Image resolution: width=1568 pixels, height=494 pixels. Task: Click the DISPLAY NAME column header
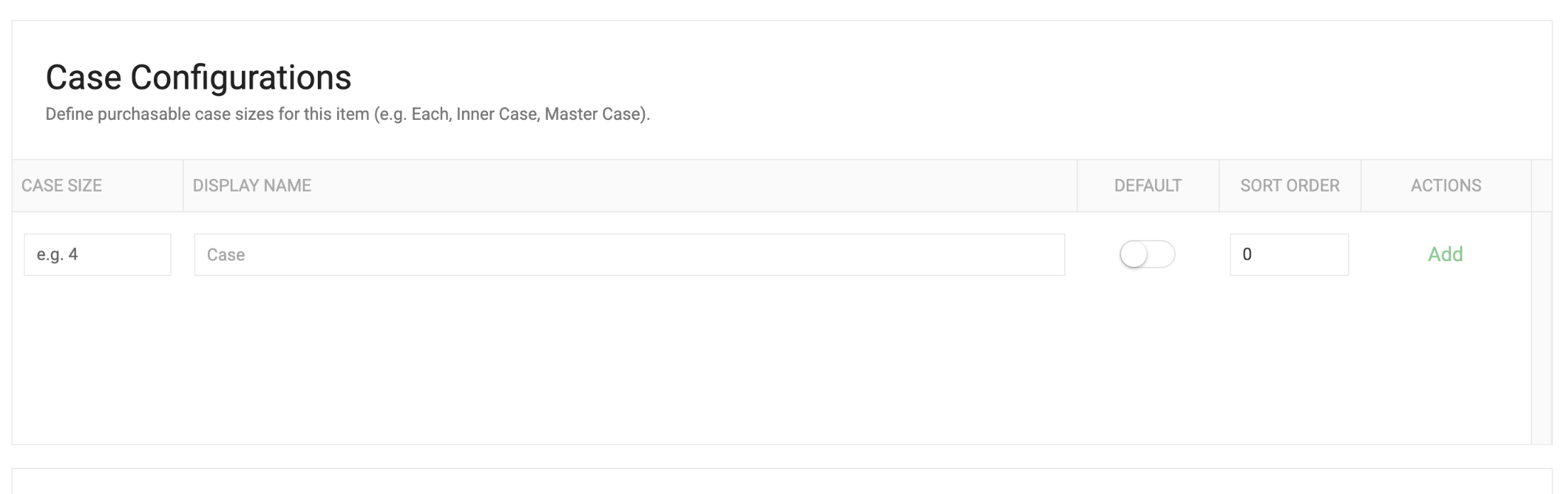(252, 185)
